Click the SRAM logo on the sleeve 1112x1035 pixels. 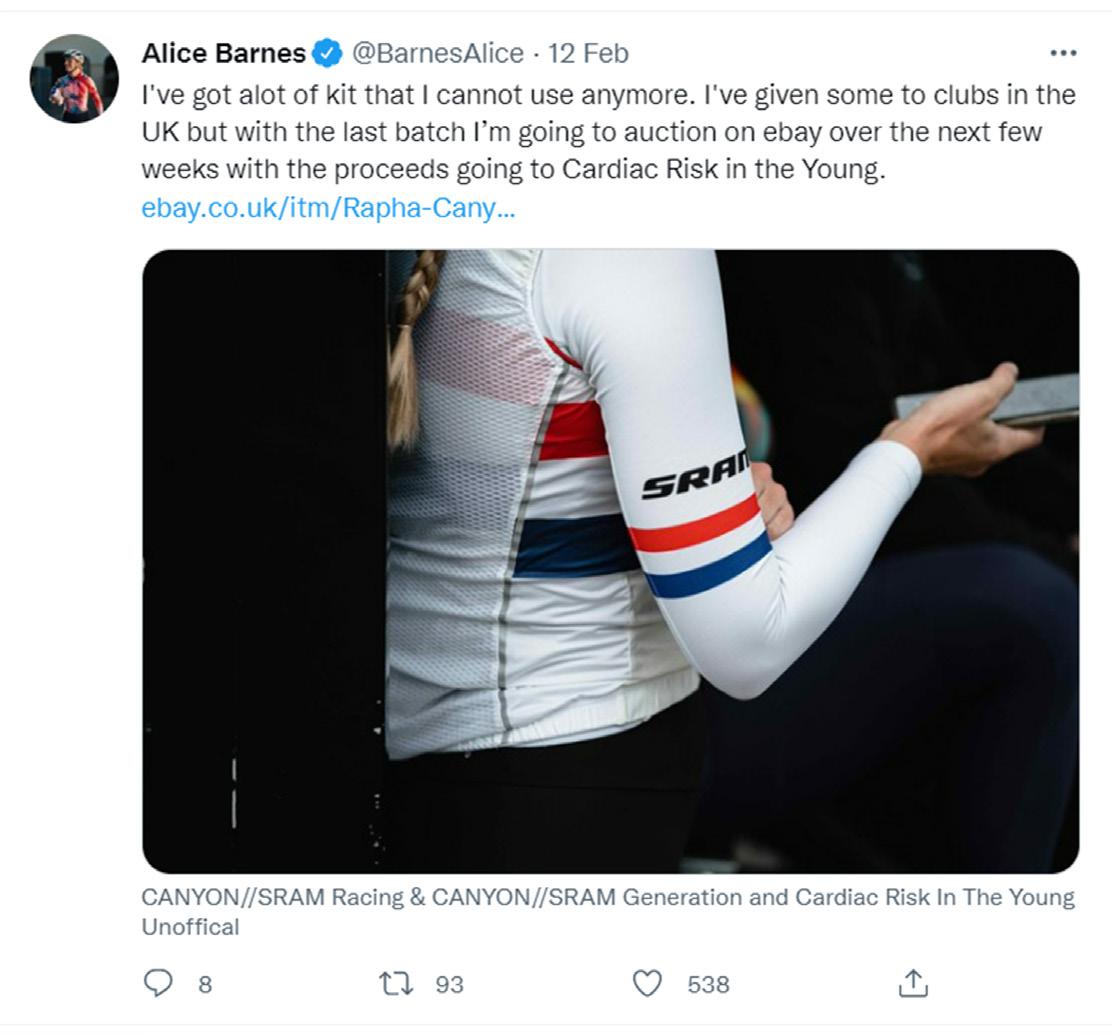[696, 478]
